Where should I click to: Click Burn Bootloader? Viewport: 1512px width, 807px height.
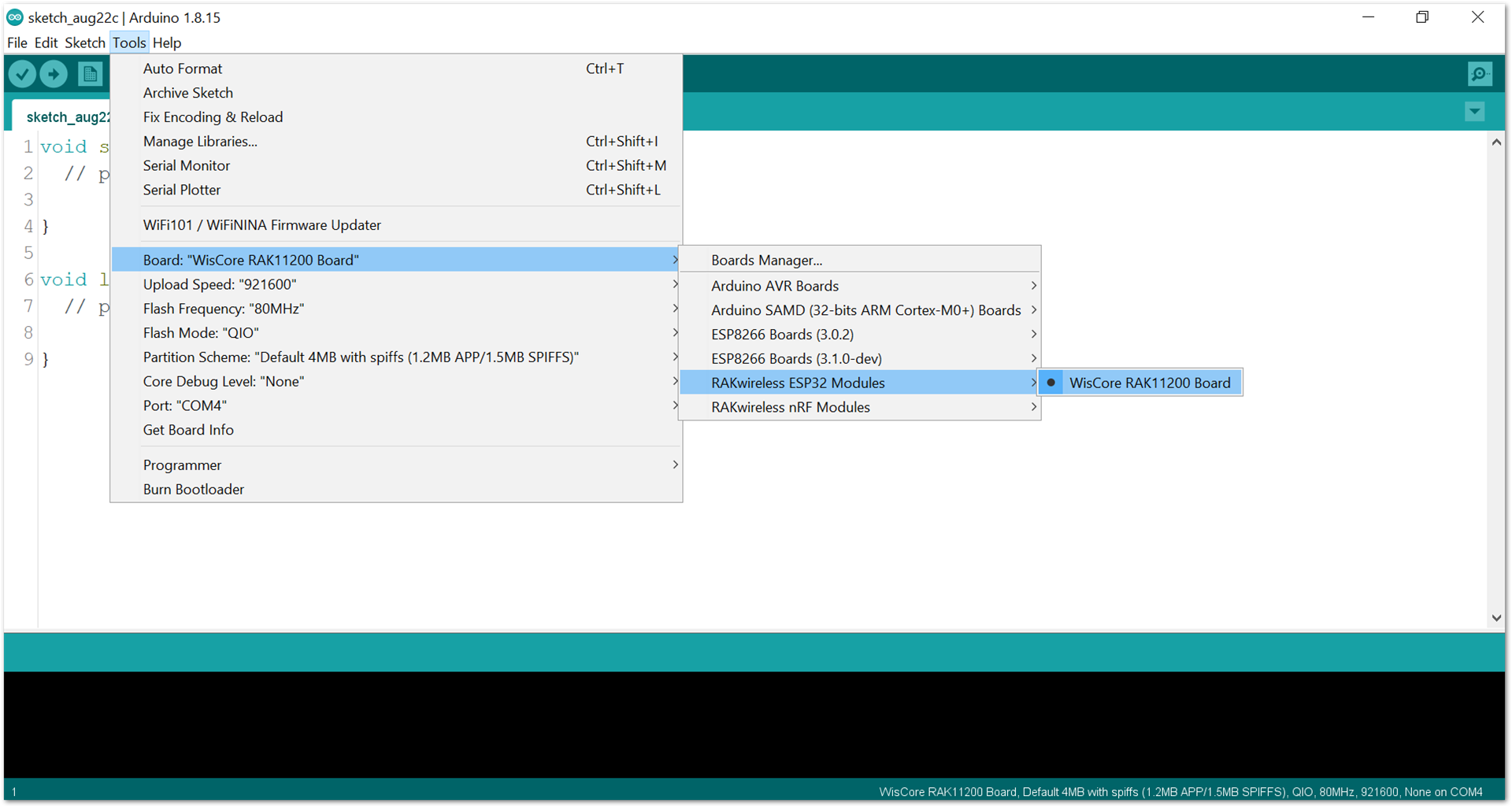[396, 490]
